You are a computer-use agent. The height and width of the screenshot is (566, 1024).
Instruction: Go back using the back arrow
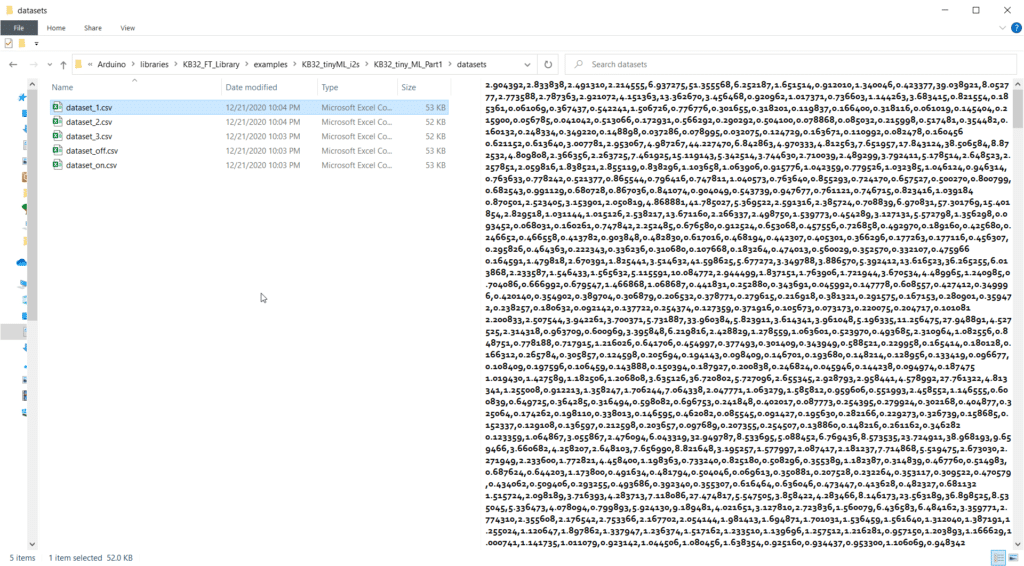[13, 65]
